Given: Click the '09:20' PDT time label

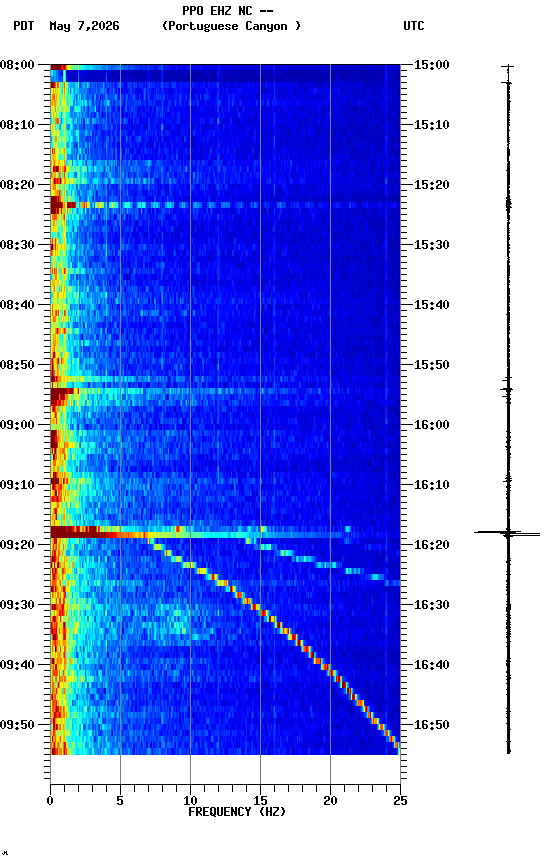Looking at the screenshot, I should [17, 545].
